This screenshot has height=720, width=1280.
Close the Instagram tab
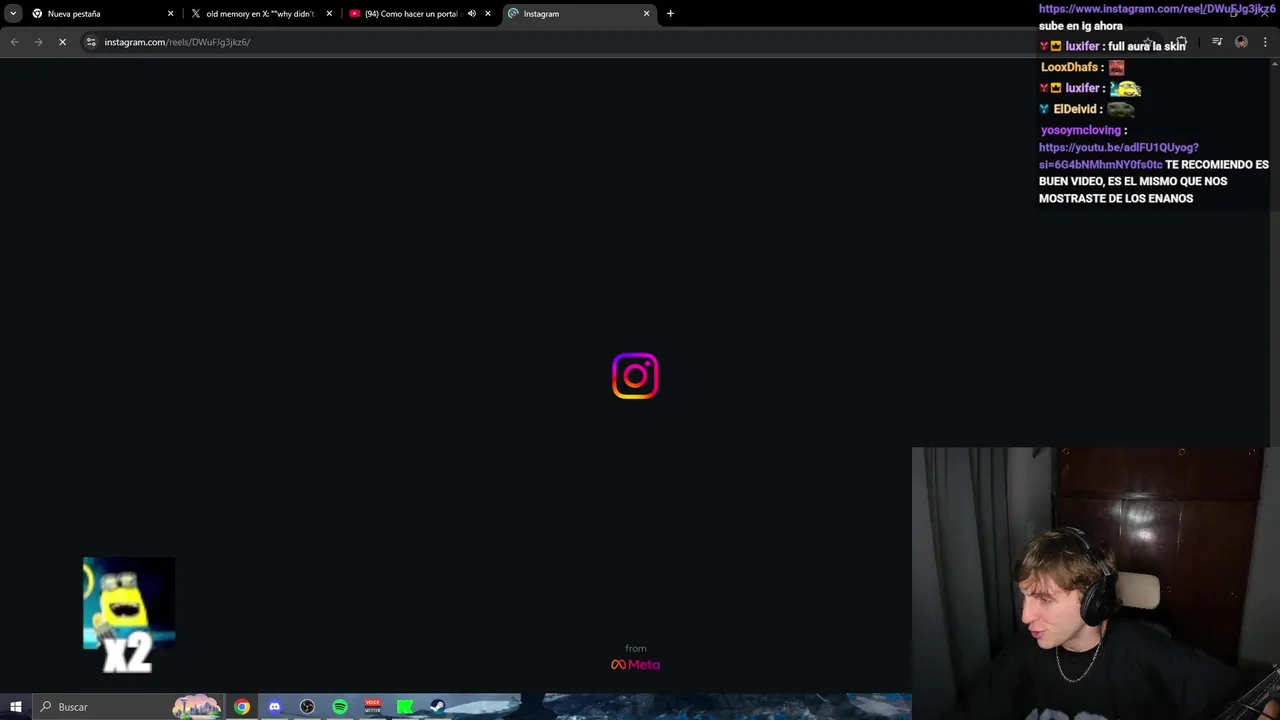click(x=647, y=14)
